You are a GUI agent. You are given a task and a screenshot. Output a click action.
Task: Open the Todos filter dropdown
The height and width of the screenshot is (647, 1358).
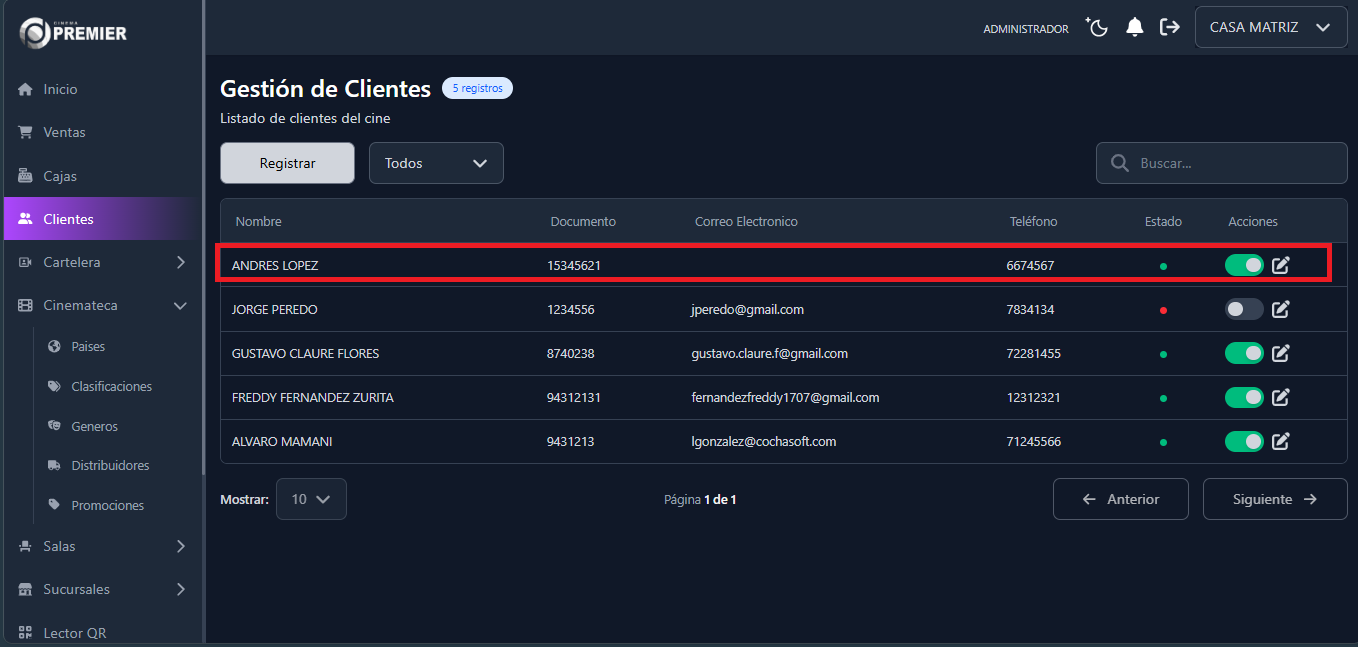pyautogui.click(x=436, y=163)
